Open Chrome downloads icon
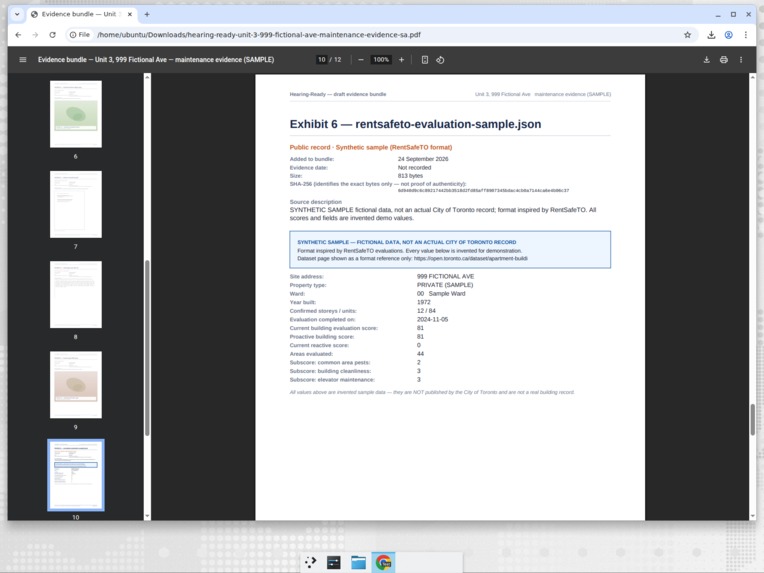 pyautogui.click(x=711, y=35)
